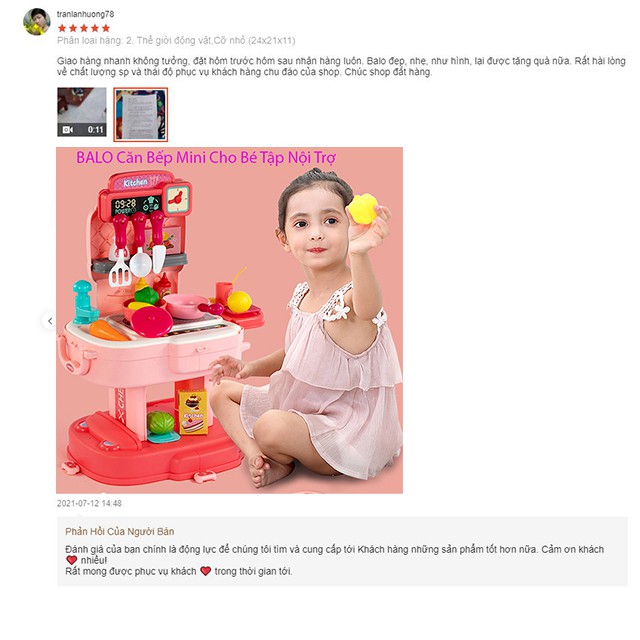The image size is (640, 640).
Task: Click the review timestamp 2021-07-12 14:48
Action: [x=89, y=503]
